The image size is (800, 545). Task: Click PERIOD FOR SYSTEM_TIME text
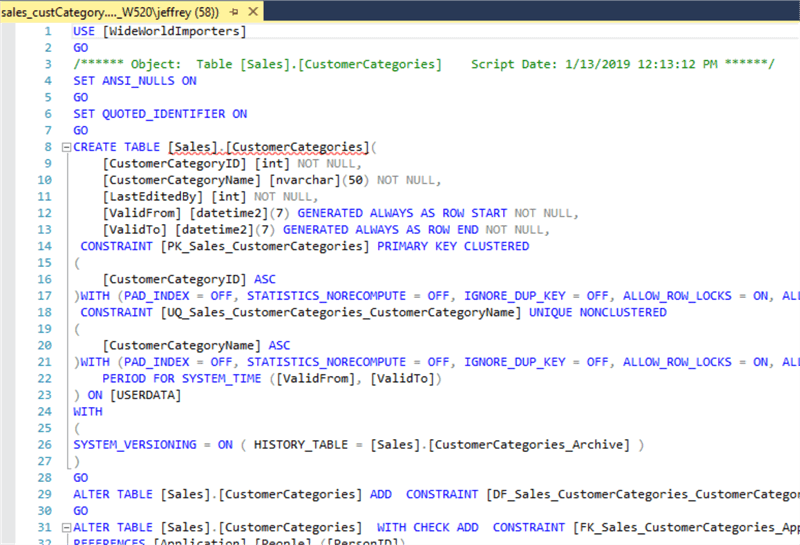coord(182,379)
